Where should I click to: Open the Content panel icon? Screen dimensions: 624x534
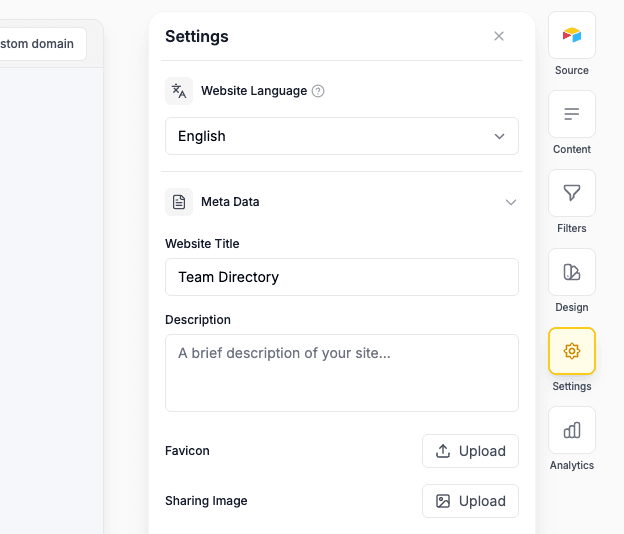[x=571, y=114]
